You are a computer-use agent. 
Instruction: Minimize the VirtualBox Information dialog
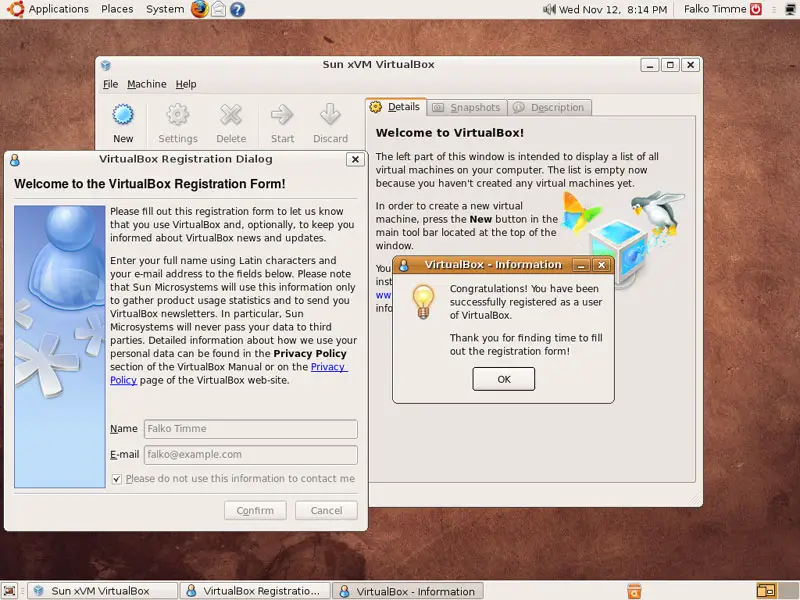(x=581, y=265)
